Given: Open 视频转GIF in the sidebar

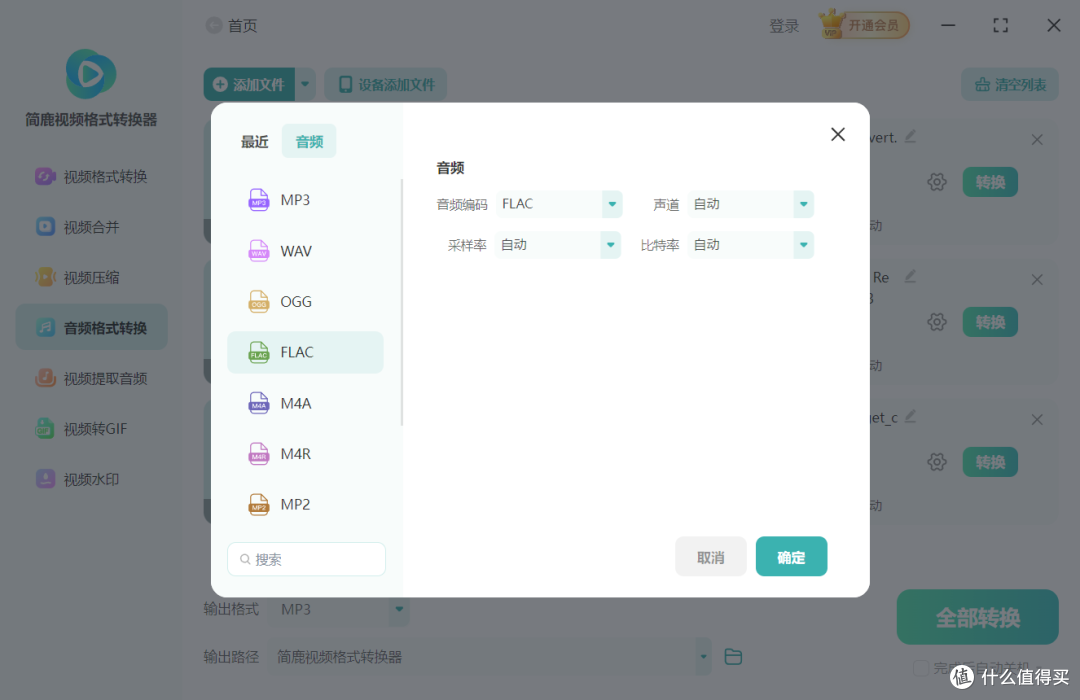Looking at the screenshot, I should point(92,429).
